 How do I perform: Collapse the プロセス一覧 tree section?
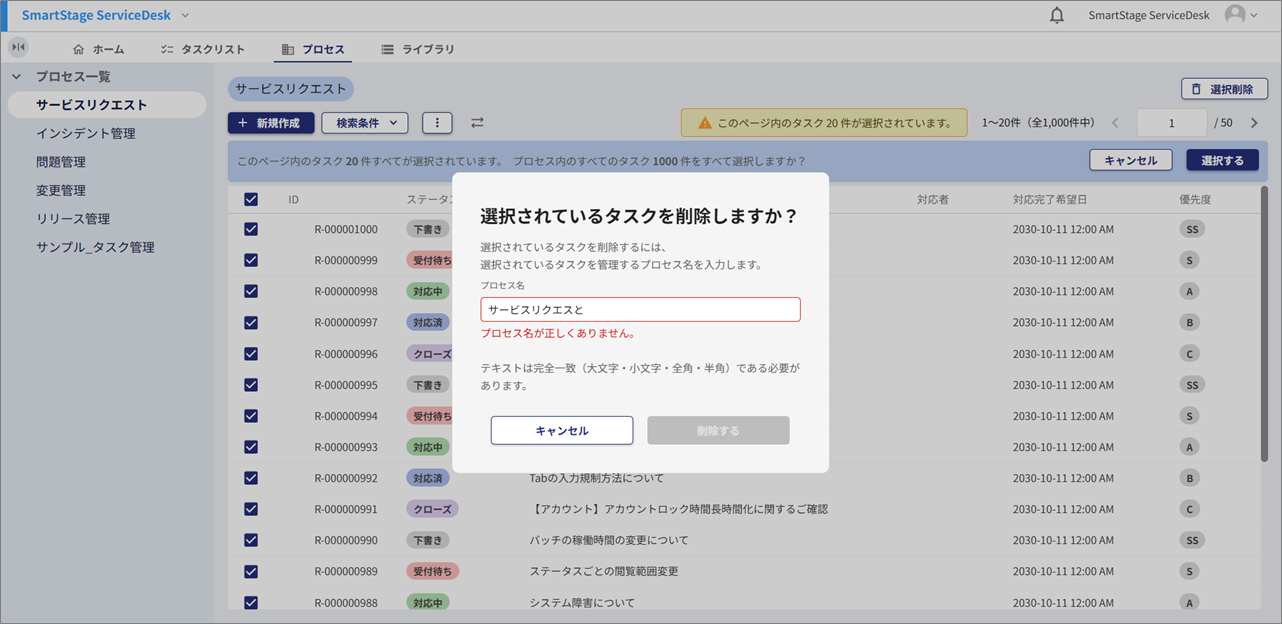(x=16, y=76)
